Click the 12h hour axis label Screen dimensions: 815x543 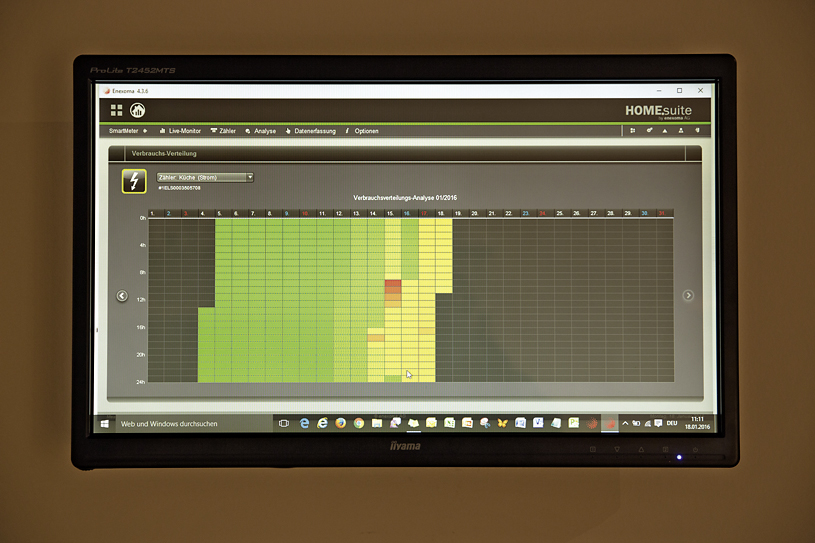[141, 300]
